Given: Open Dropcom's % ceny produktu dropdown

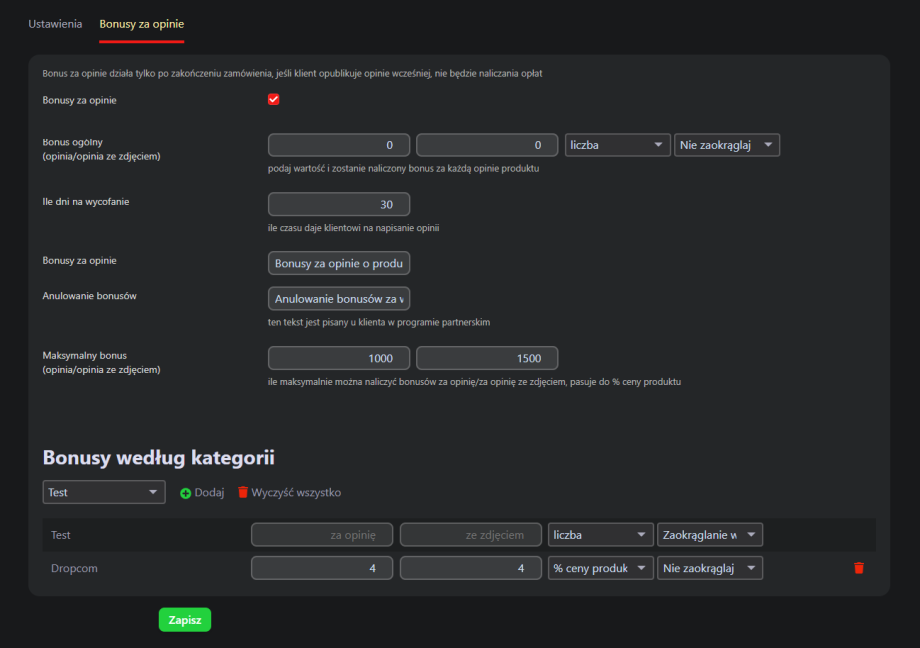Looking at the screenshot, I should tap(600, 568).
